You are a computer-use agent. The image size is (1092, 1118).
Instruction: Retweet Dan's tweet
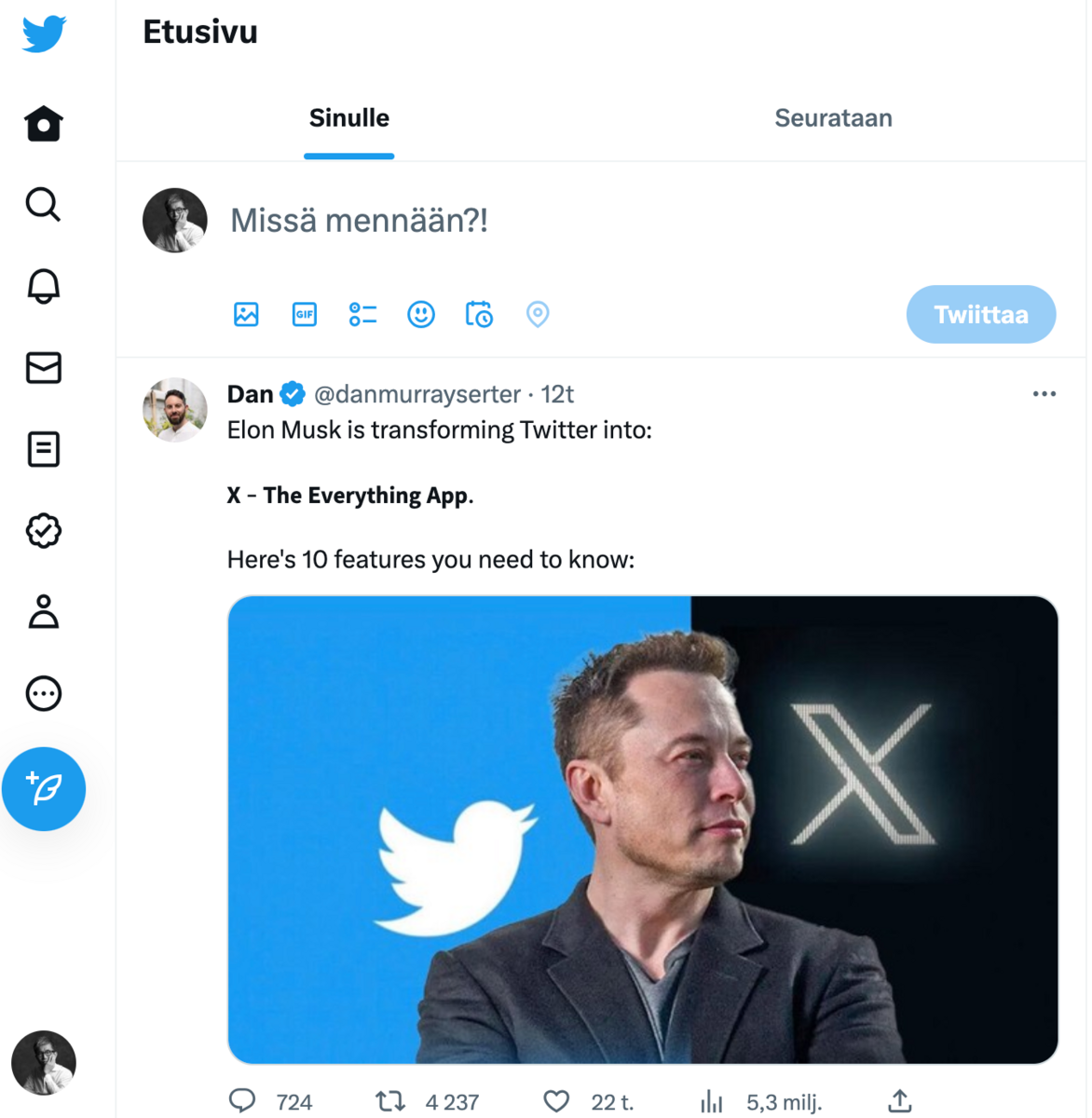coord(390,1101)
